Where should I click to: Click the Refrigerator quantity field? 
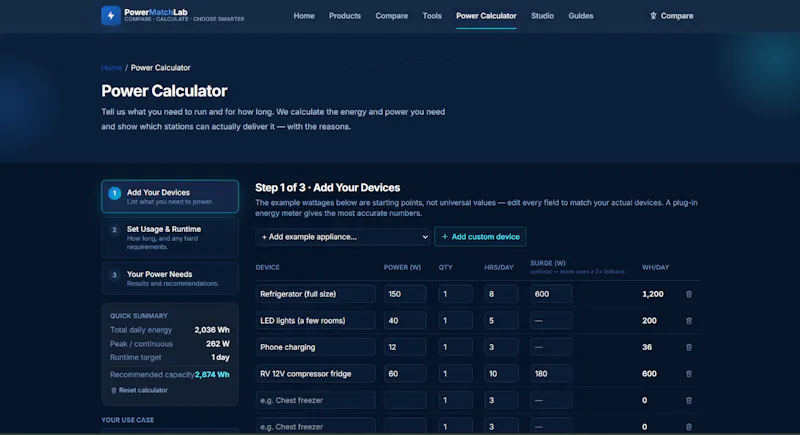click(455, 294)
